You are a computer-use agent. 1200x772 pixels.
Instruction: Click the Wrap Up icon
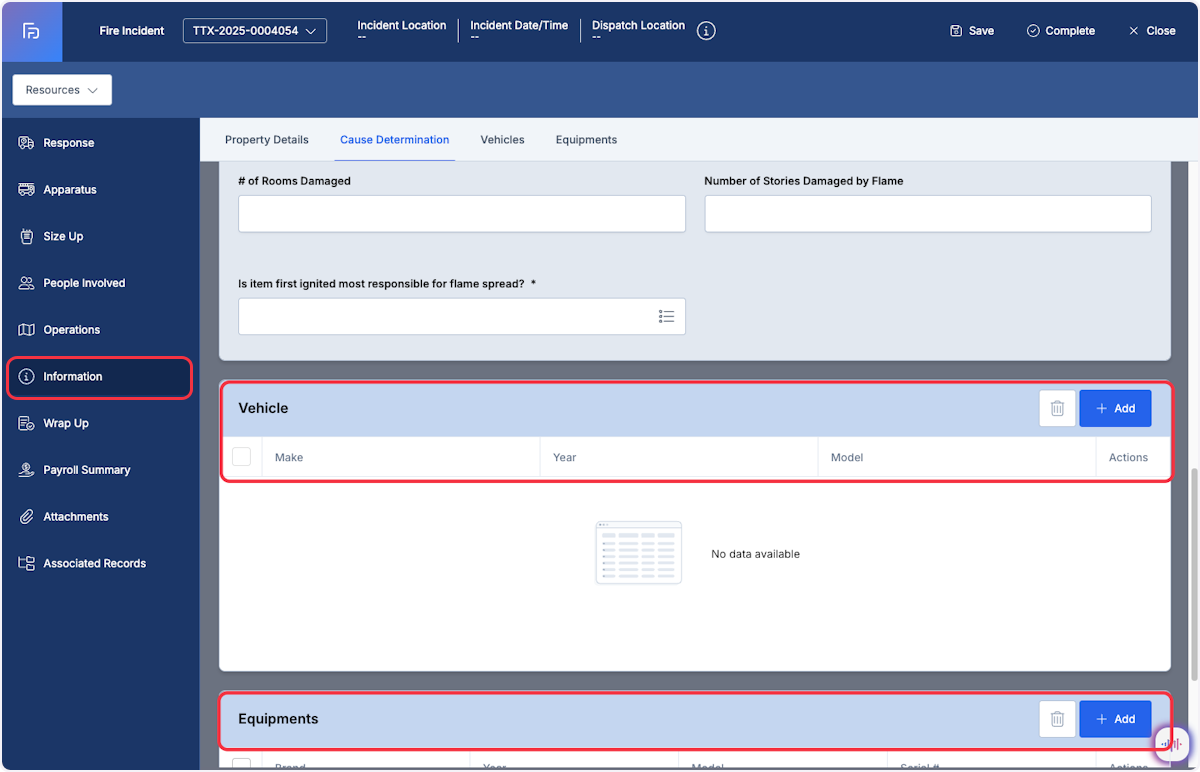[x=27, y=423]
